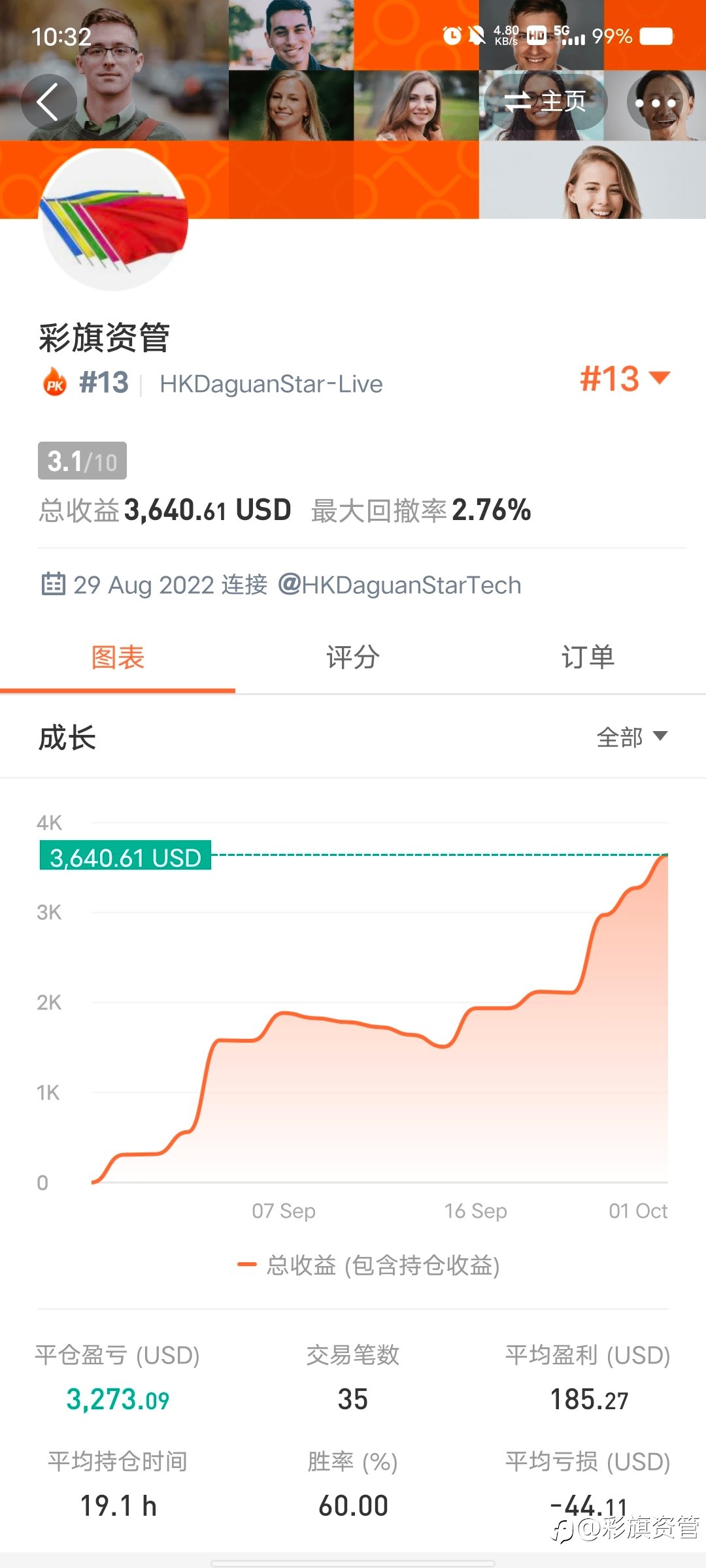This screenshot has height=1568, width=706.
Task: Switch to the 订单 tab
Action: coord(588,658)
